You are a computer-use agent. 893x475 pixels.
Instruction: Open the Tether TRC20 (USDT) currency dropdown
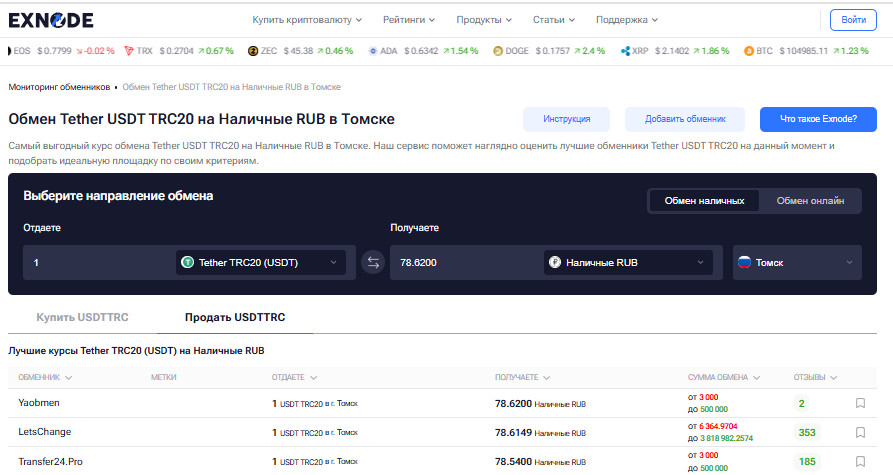[262, 263]
